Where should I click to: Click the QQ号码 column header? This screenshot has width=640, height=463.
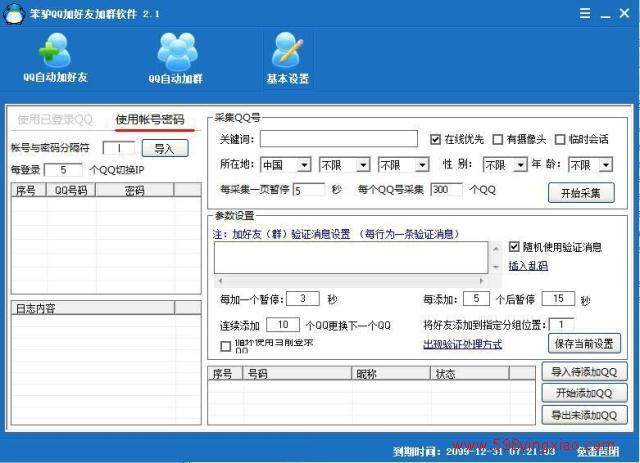point(71,190)
